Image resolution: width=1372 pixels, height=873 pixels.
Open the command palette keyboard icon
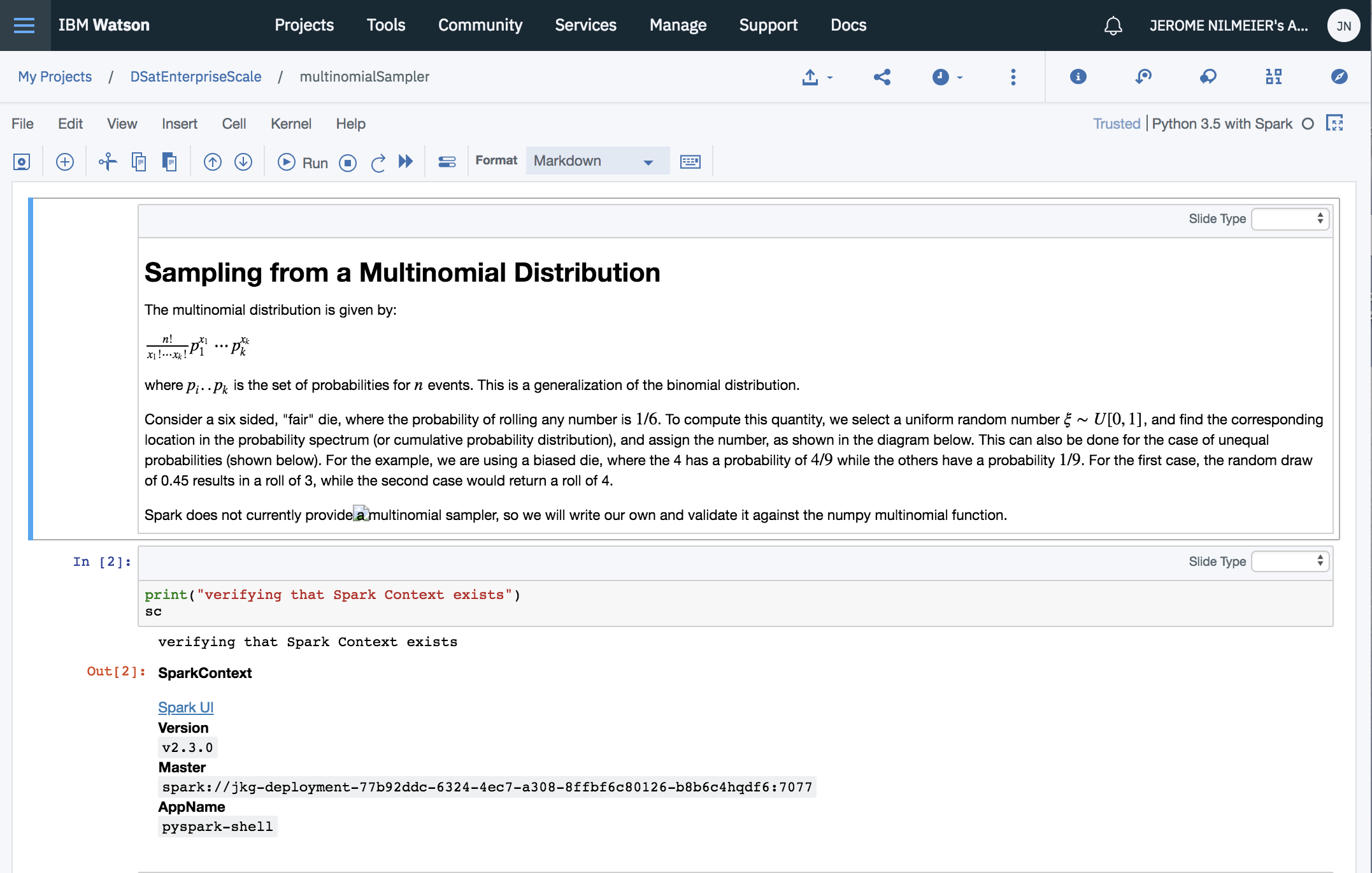coord(690,162)
